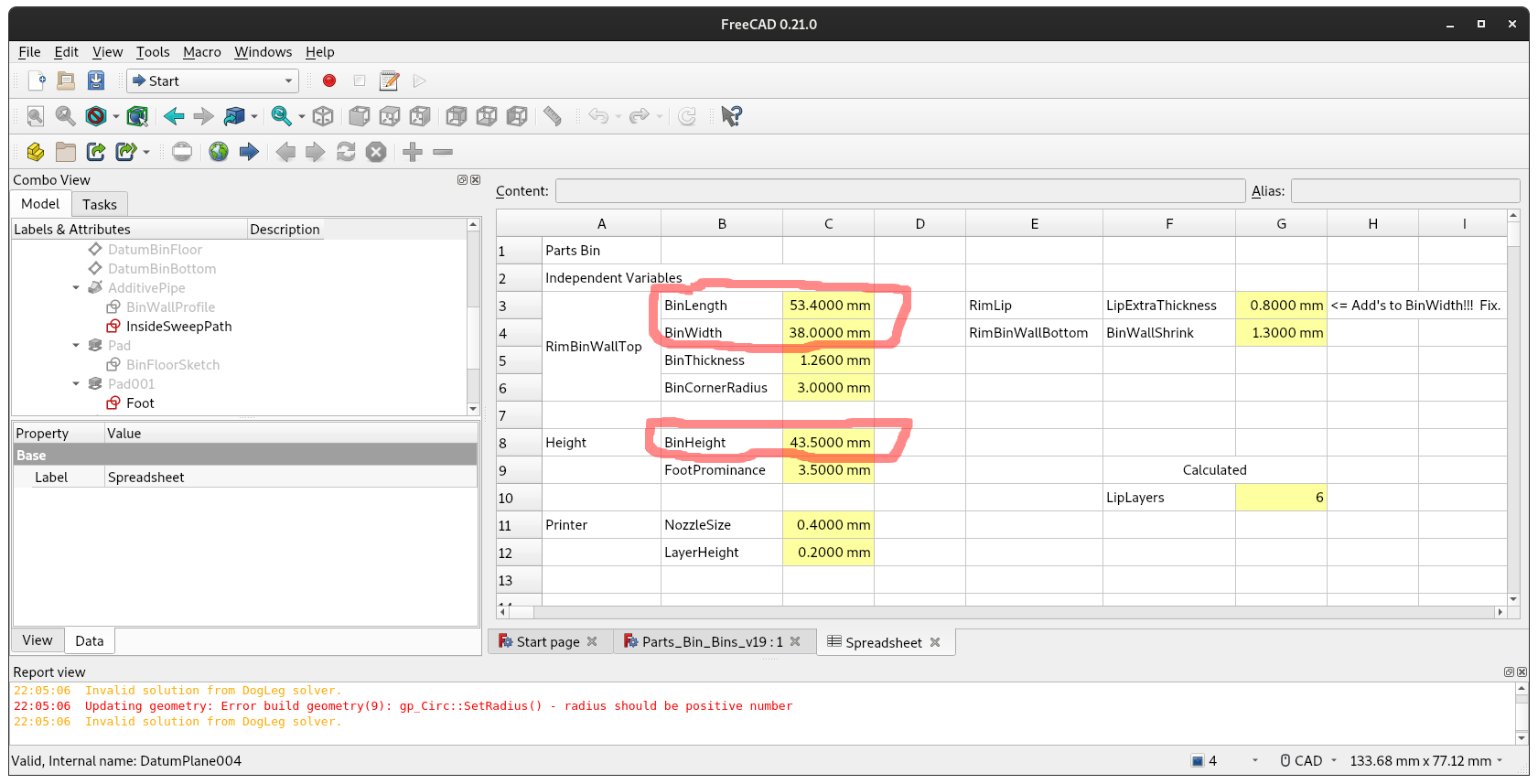Select the BinHeight value cell 43.5000 mm
The height and width of the screenshot is (784, 1538).
tap(828, 443)
